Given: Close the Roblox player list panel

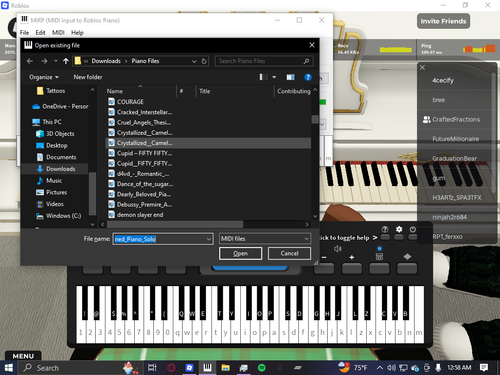Looking at the screenshot, I should [x=422, y=68].
